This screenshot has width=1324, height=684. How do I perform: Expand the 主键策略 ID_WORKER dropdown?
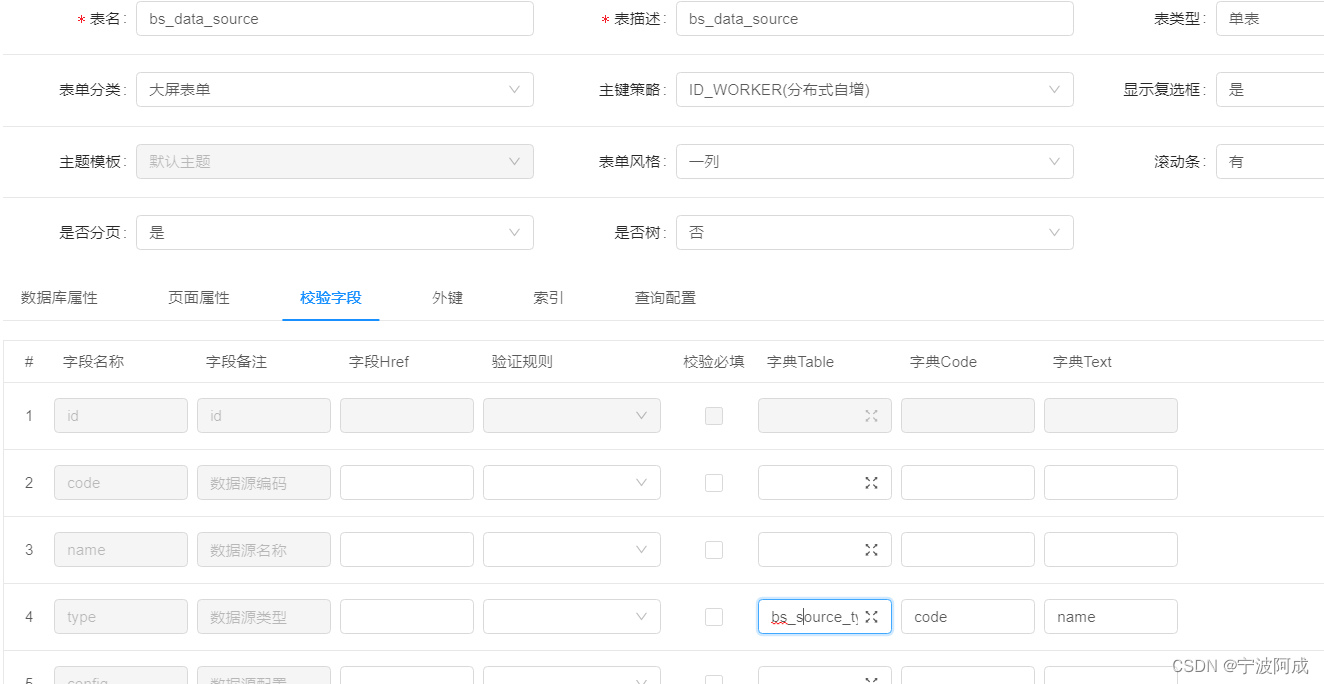874,90
